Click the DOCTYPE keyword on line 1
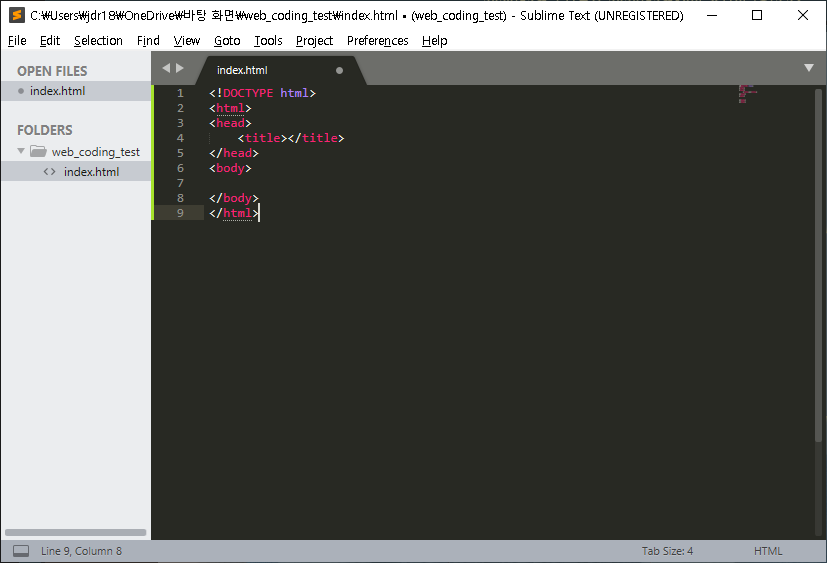The width and height of the screenshot is (827, 563). pos(248,93)
